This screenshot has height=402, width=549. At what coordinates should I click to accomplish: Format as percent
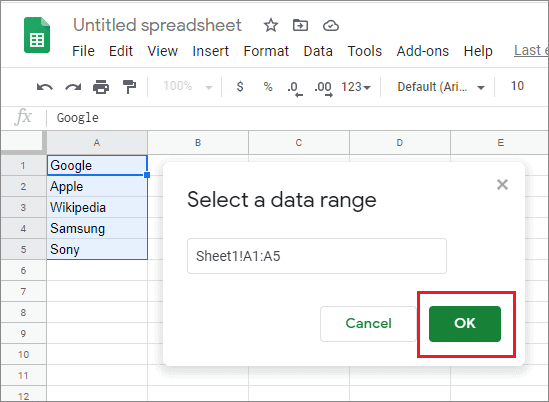coord(268,86)
